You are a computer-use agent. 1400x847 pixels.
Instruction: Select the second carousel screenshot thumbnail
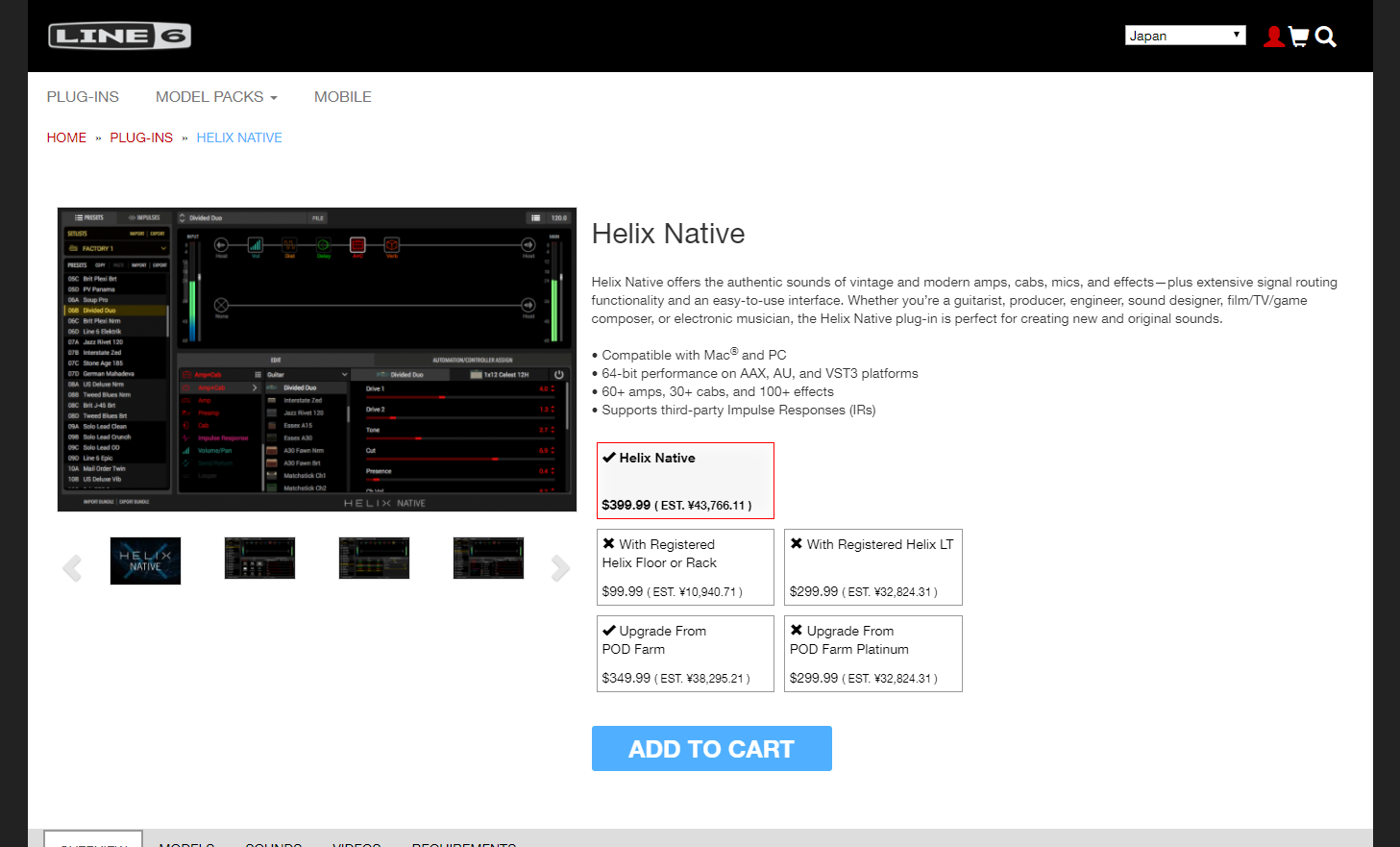coord(259,559)
